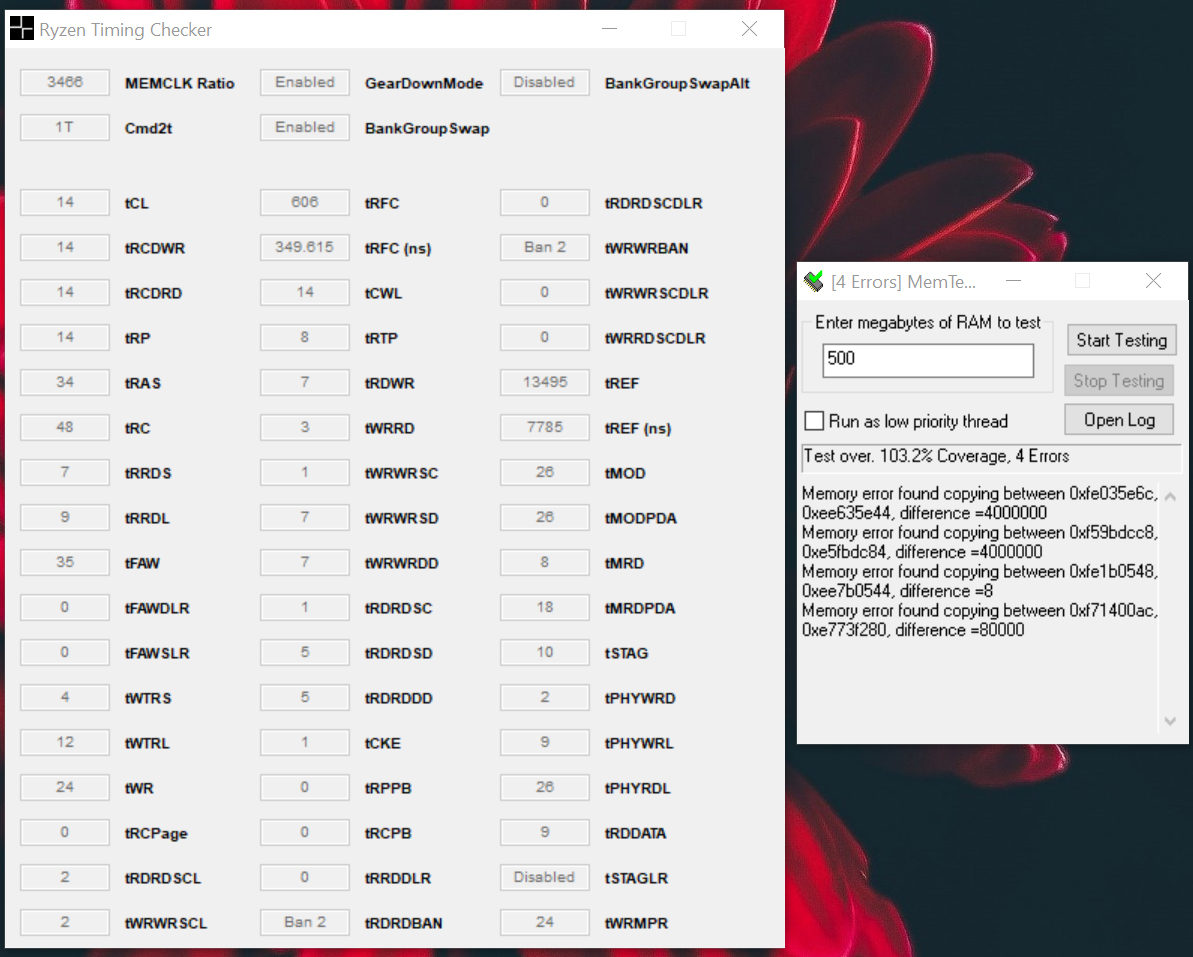Click the tCWL value field
The image size is (1193, 957).
304,292
